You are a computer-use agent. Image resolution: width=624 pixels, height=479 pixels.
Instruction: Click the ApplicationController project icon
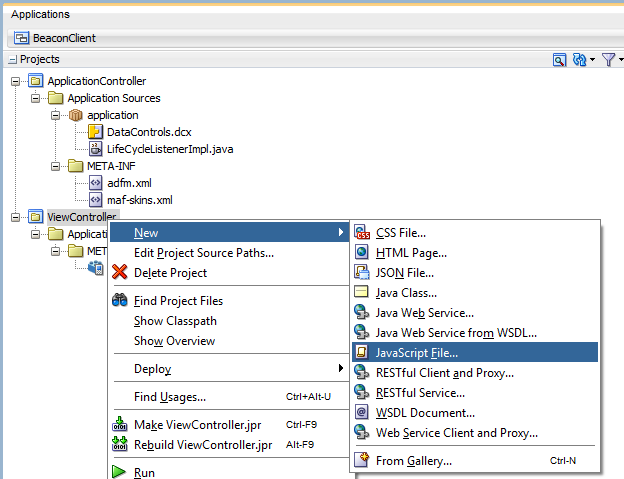point(35,81)
